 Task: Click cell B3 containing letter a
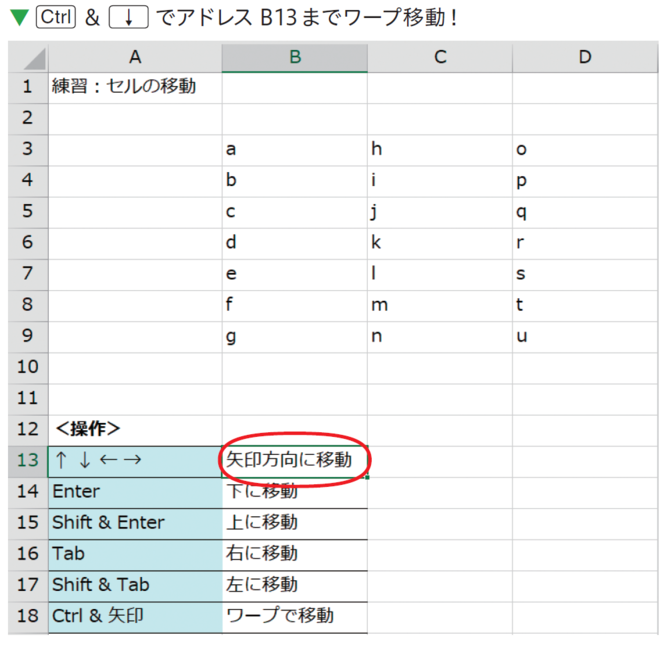point(295,150)
